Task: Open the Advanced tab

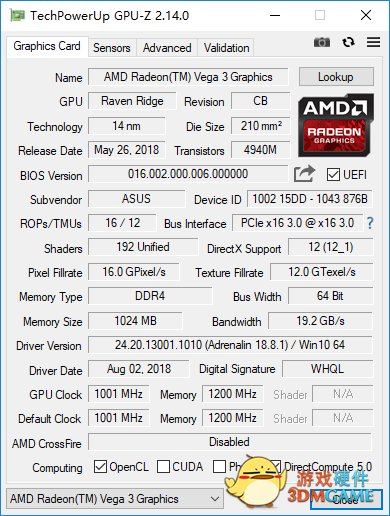Action: click(167, 48)
